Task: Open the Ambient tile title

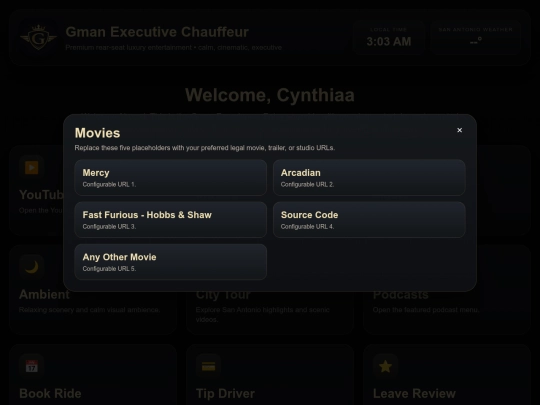Action: pyautogui.click(x=44, y=294)
